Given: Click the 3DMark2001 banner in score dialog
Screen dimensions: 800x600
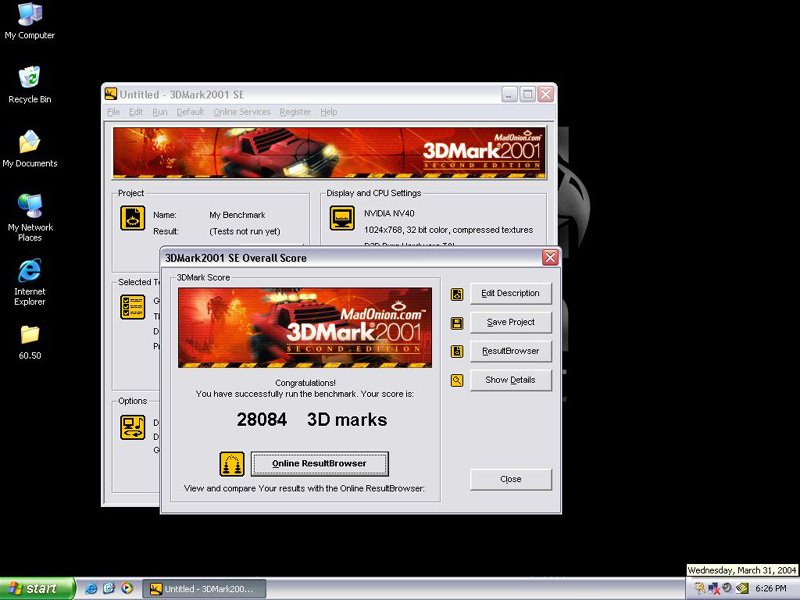Looking at the screenshot, I should pos(305,328).
